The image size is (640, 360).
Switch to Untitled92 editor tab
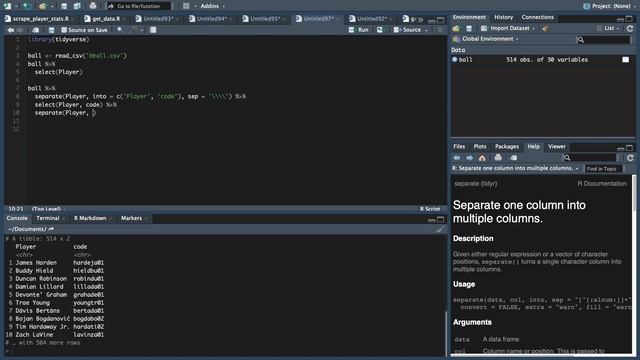pos(371,19)
